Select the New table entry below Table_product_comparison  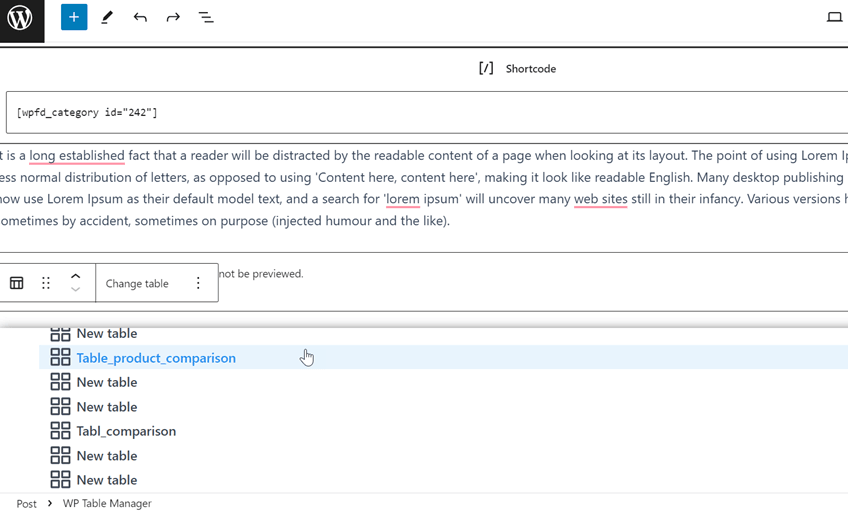[x=106, y=382]
